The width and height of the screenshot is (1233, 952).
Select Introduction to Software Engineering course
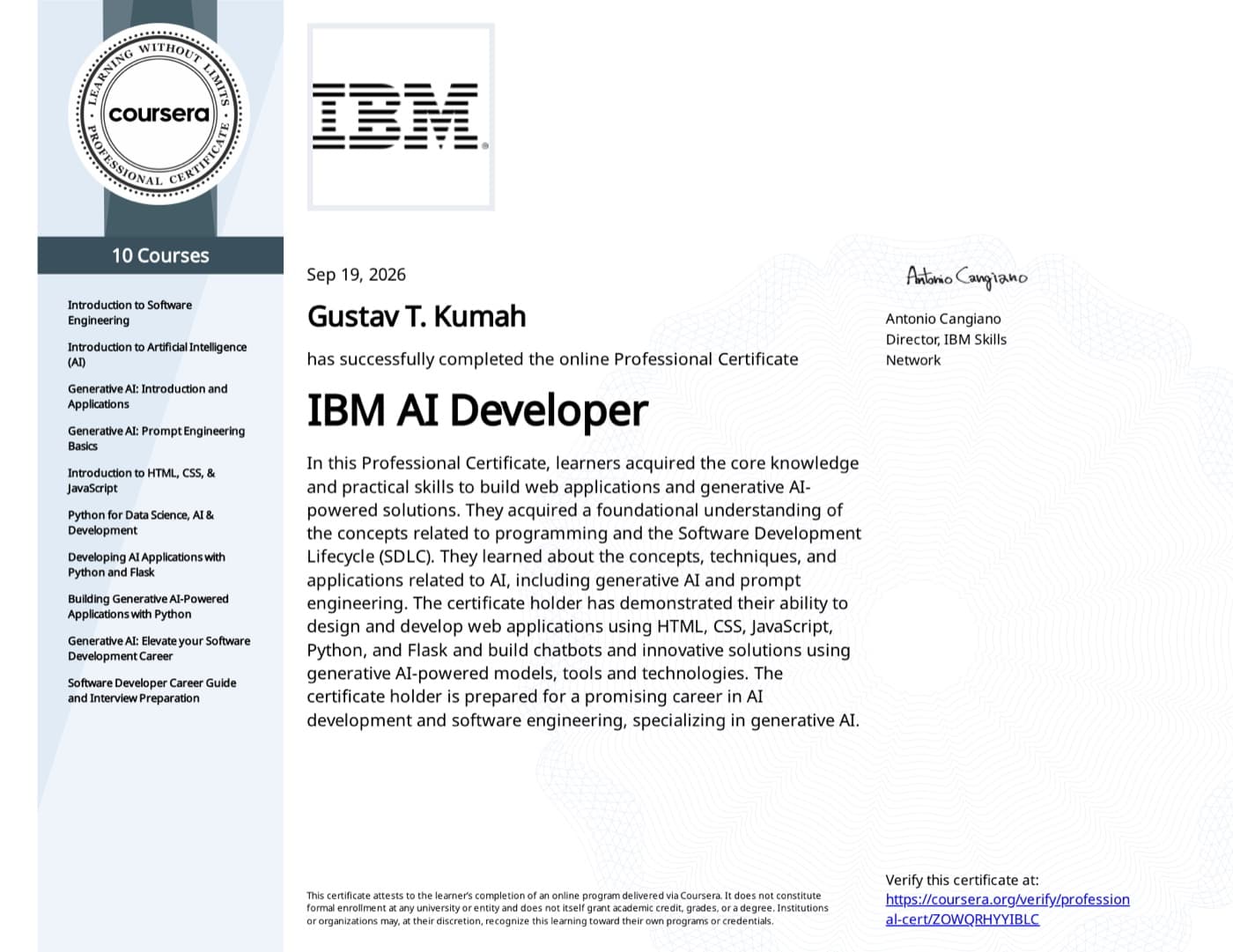point(129,313)
